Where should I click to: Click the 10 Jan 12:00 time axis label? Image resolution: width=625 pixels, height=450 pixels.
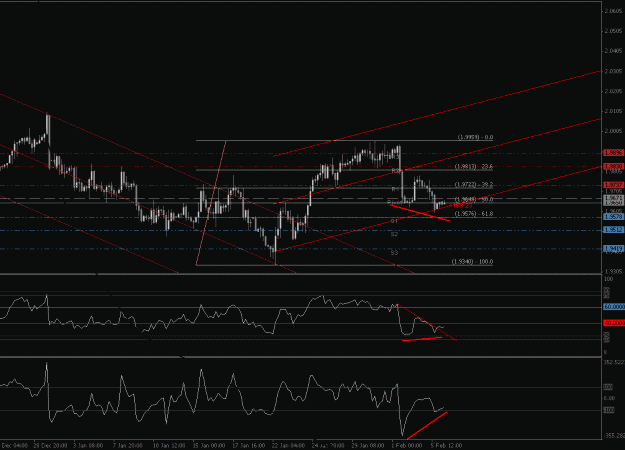(x=169, y=445)
